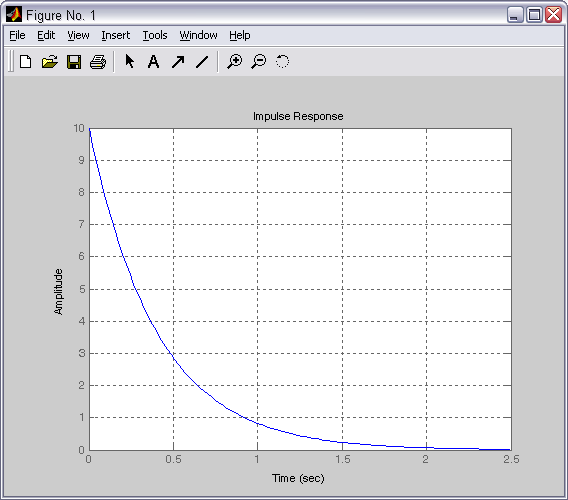
Task: Pick the Insert Line tool
Action: tap(202, 62)
